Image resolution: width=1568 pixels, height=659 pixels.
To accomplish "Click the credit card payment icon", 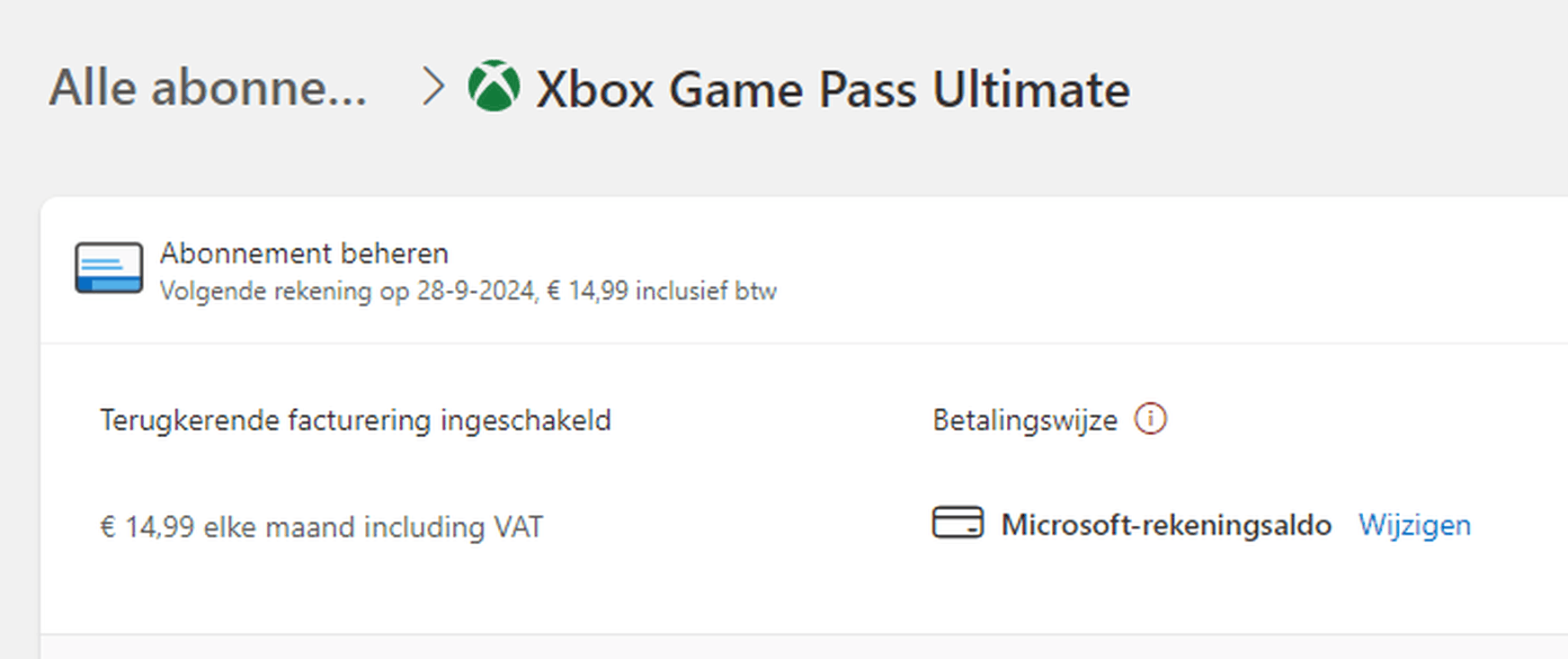I will click(958, 522).
